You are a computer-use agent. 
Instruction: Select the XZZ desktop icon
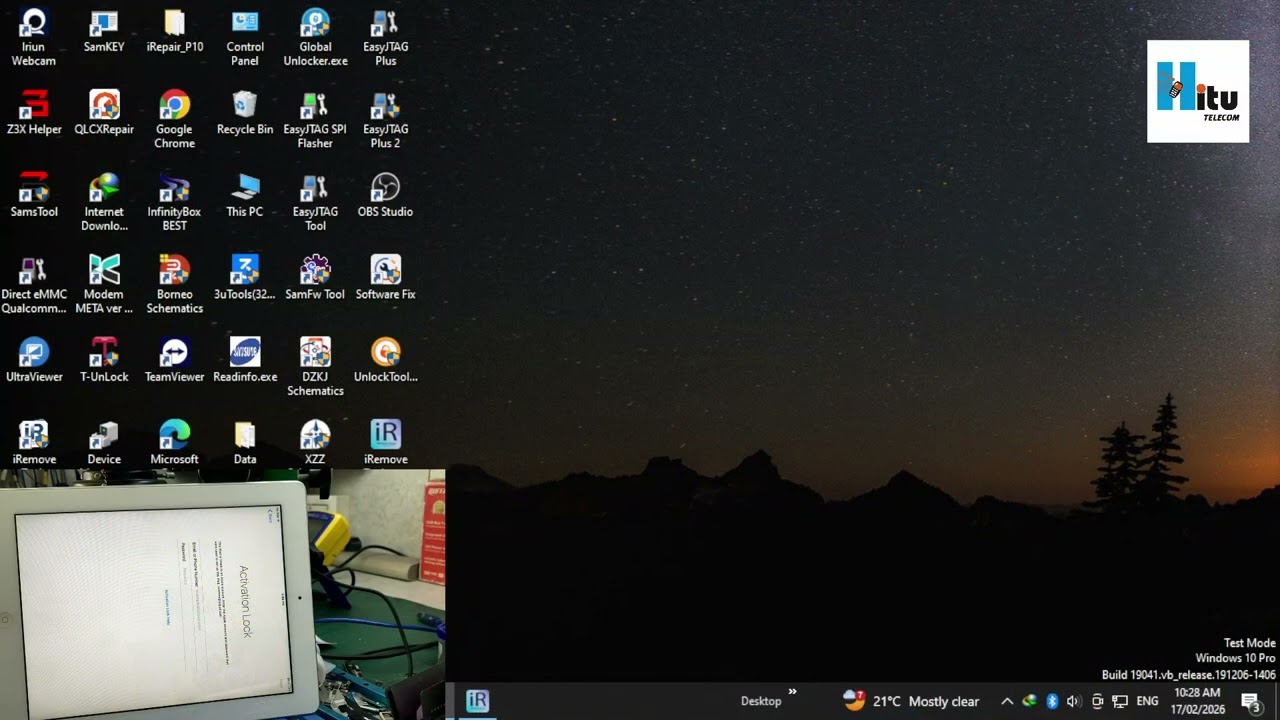pyautogui.click(x=315, y=443)
